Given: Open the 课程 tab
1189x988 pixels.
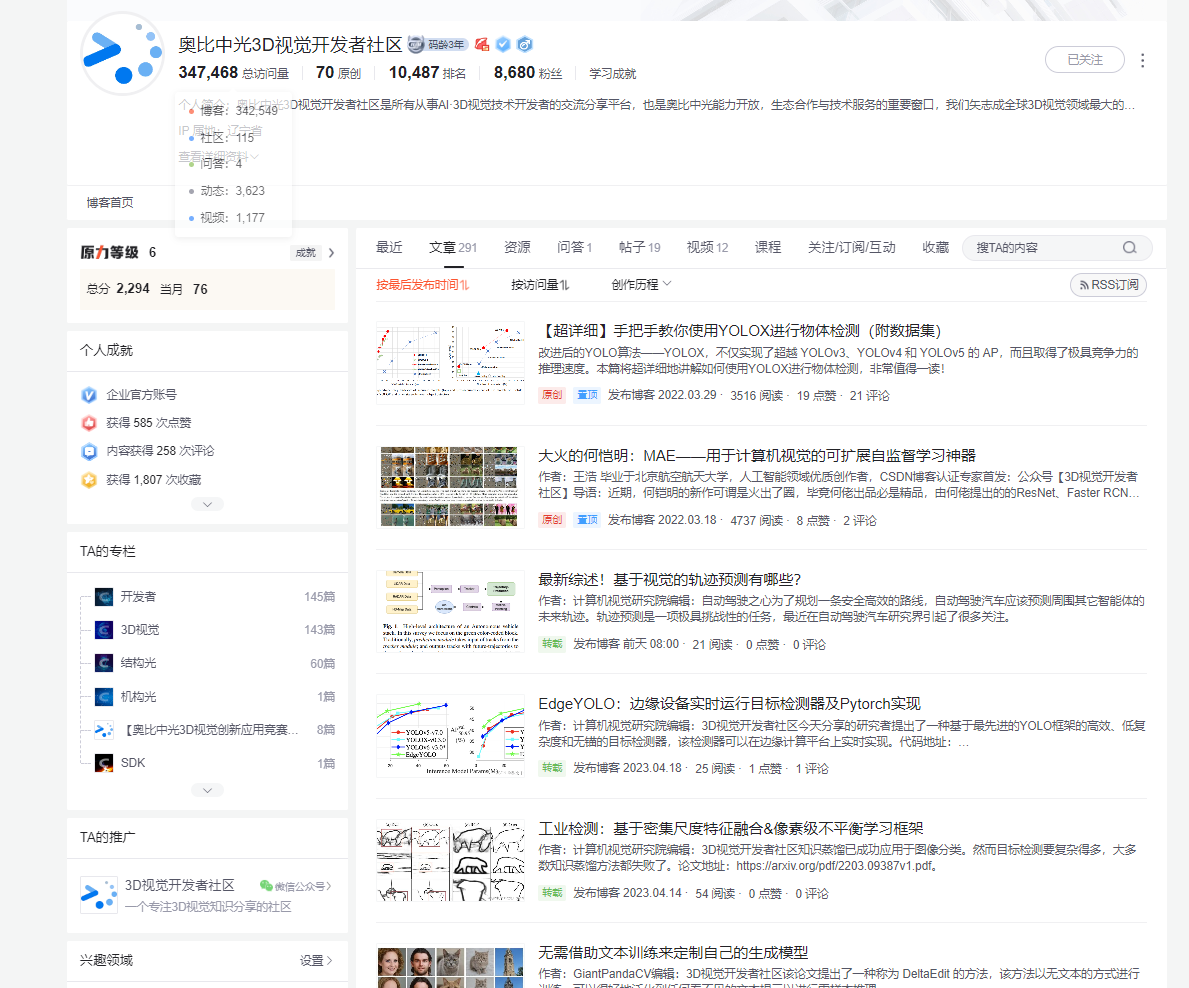Looking at the screenshot, I should [x=767, y=247].
